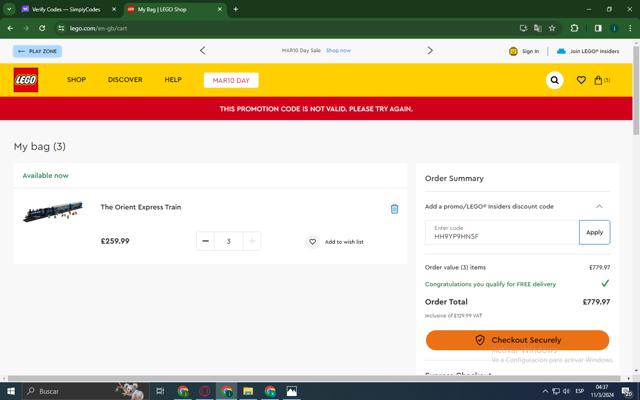Open the Chrome profile avatar
640x400 pixels.
pos(614,28)
